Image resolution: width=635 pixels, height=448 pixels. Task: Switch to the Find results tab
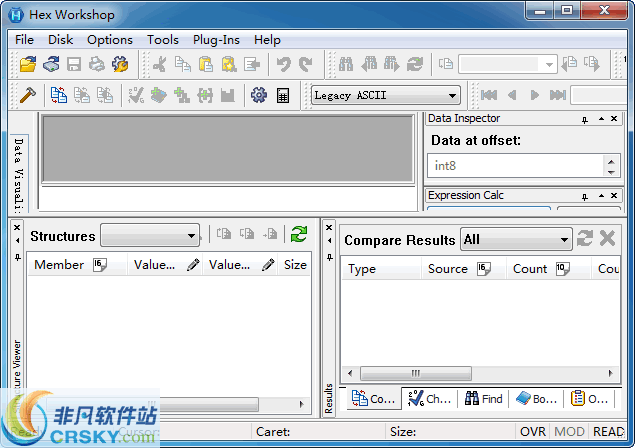click(484, 399)
